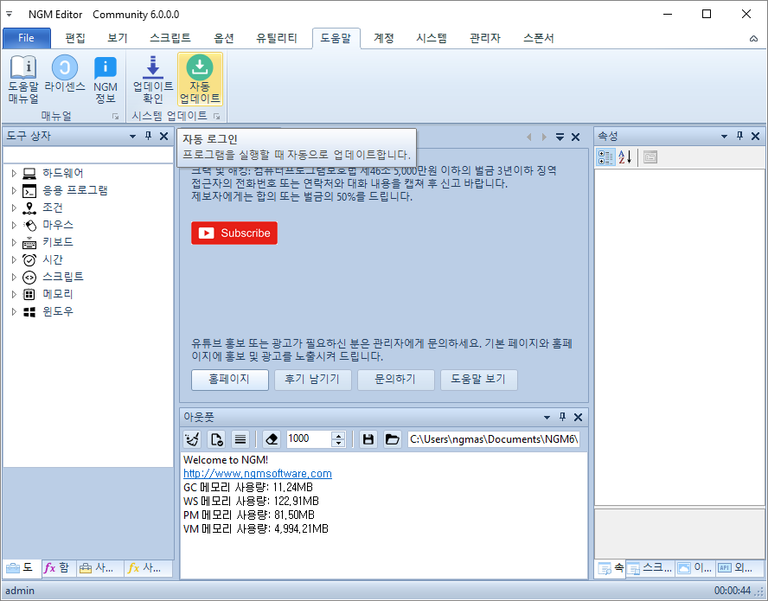Switch to the 옵션 ribbon tab
Screen dimensions: 768x601
224,38
